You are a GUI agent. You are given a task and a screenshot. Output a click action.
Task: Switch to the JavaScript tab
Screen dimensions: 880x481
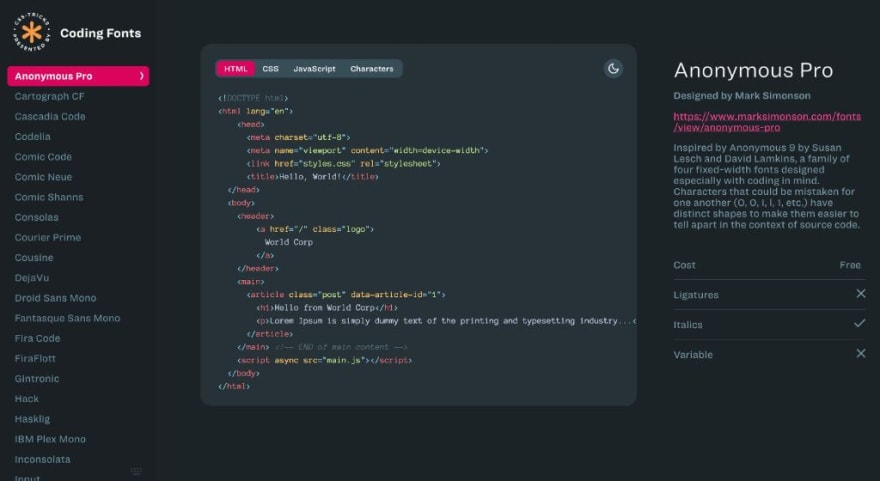coord(314,68)
